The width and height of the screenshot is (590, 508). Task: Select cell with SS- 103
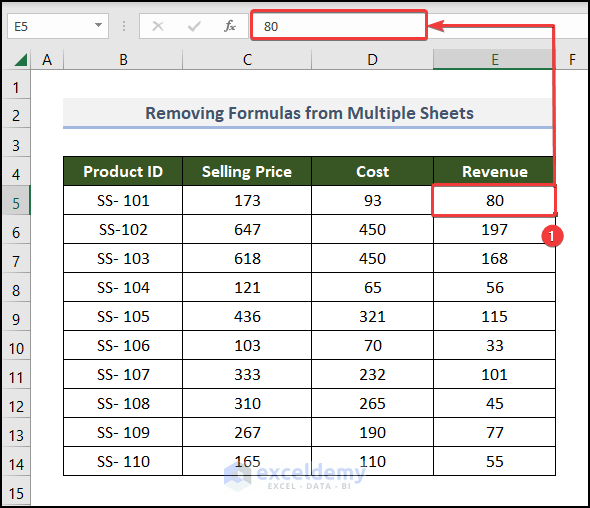point(123,258)
